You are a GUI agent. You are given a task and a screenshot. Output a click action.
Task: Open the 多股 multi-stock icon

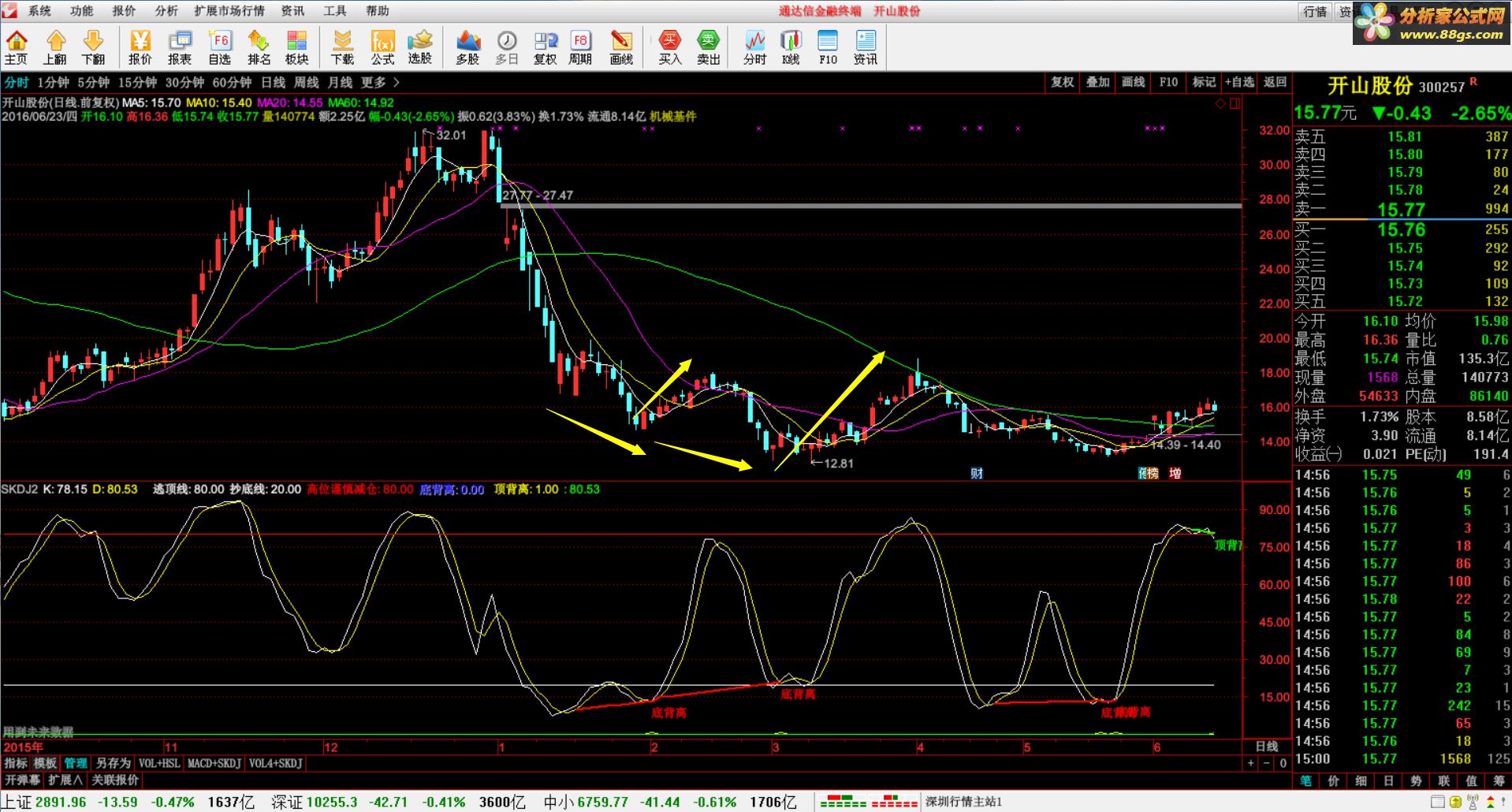467,47
